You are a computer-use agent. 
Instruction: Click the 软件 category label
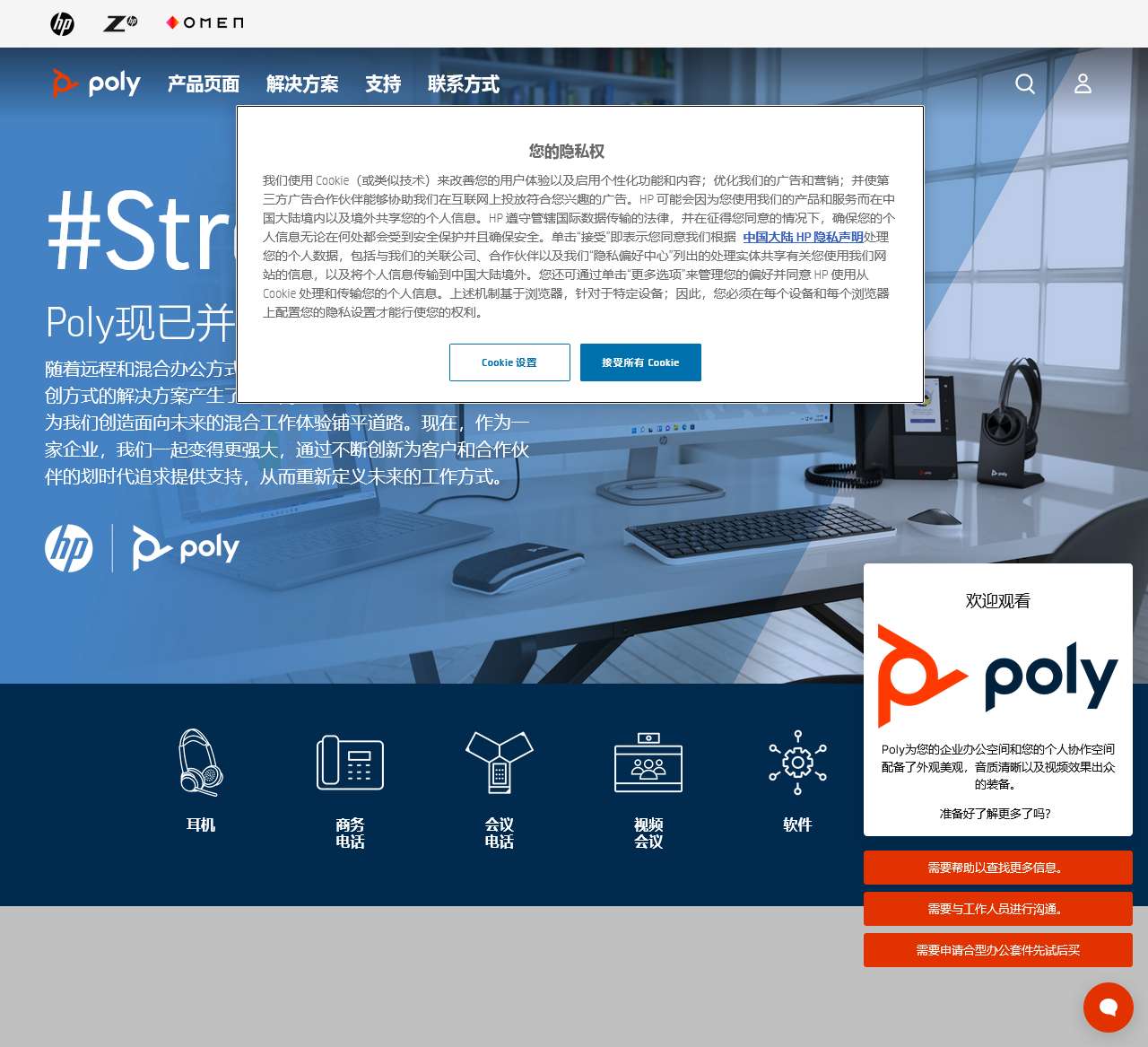(797, 825)
